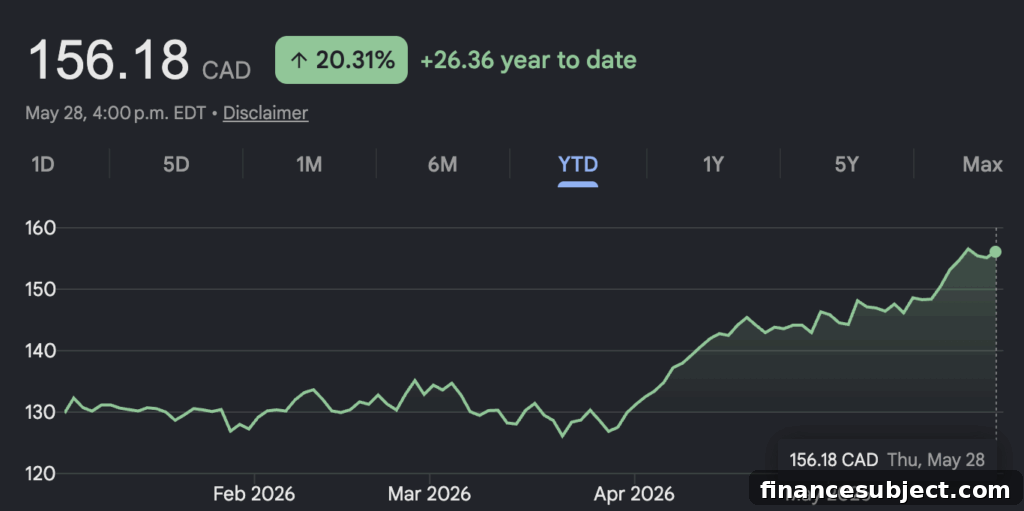Select the YTD tab
This screenshot has height=511, width=1024.
(578, 164)
